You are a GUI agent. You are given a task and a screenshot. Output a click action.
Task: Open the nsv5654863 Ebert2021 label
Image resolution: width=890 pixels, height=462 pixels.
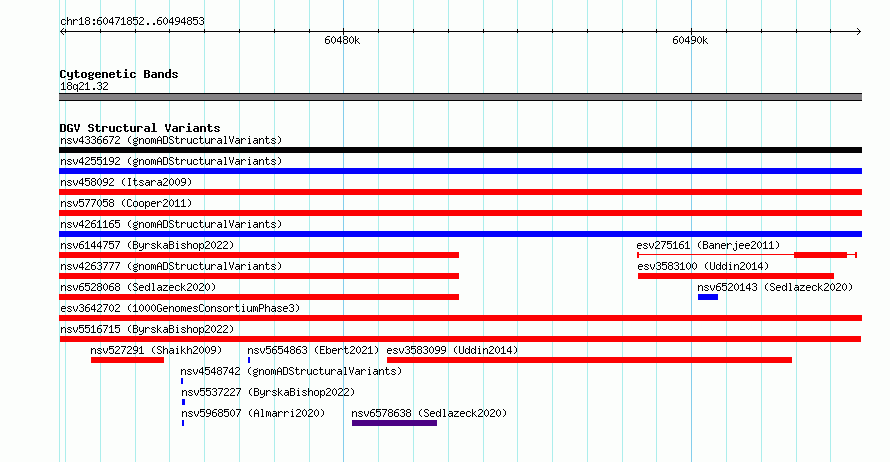pos(313,350)
